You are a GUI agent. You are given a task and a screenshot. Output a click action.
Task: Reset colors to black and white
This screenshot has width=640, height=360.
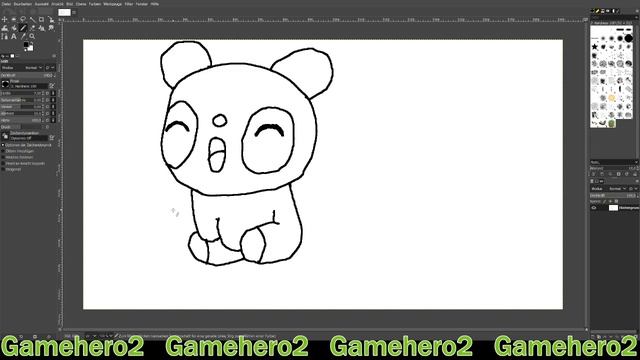pos(25,50)
